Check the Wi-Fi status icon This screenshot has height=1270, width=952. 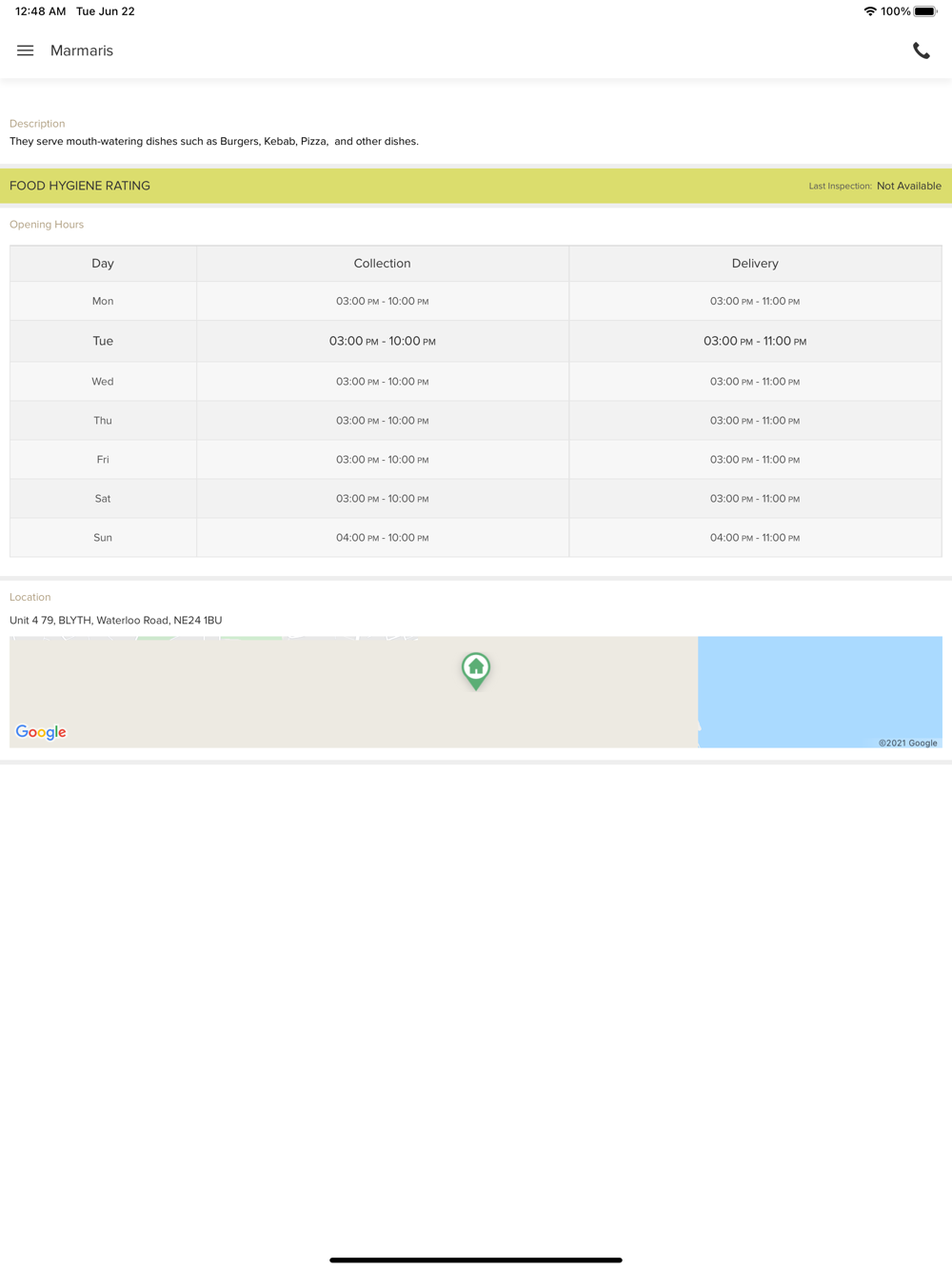[870, 11]
